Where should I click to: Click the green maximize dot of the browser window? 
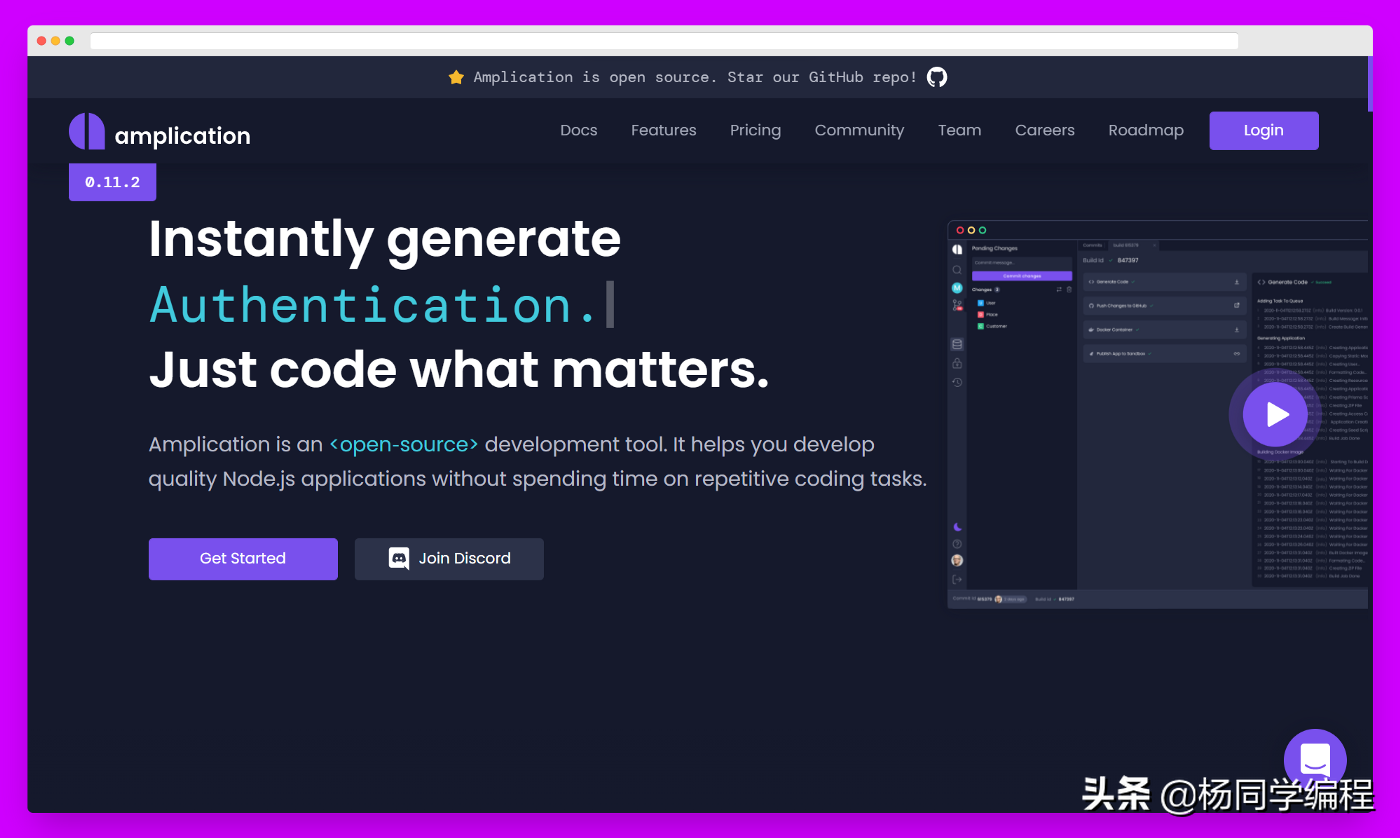point(70,41)
